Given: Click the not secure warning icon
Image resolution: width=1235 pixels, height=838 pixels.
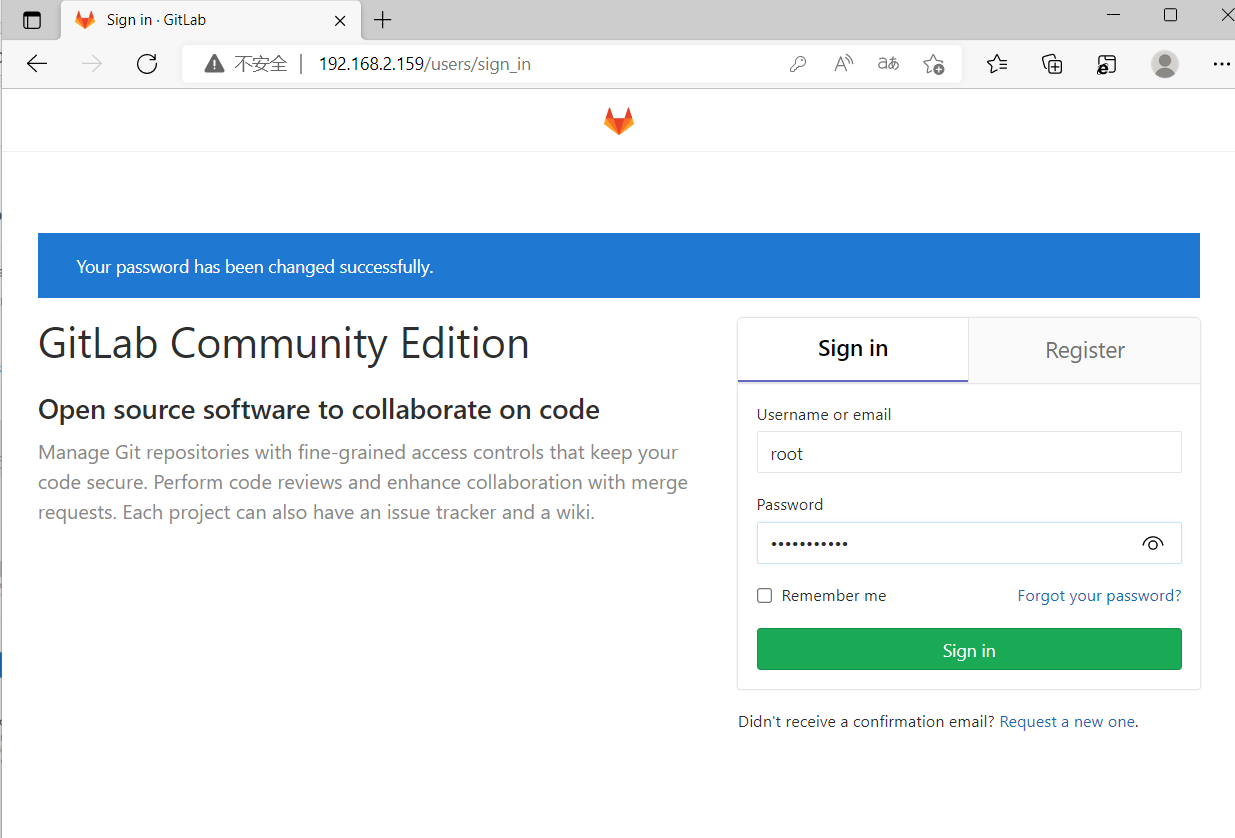Looking at the screenshot, I should [214, 64].
